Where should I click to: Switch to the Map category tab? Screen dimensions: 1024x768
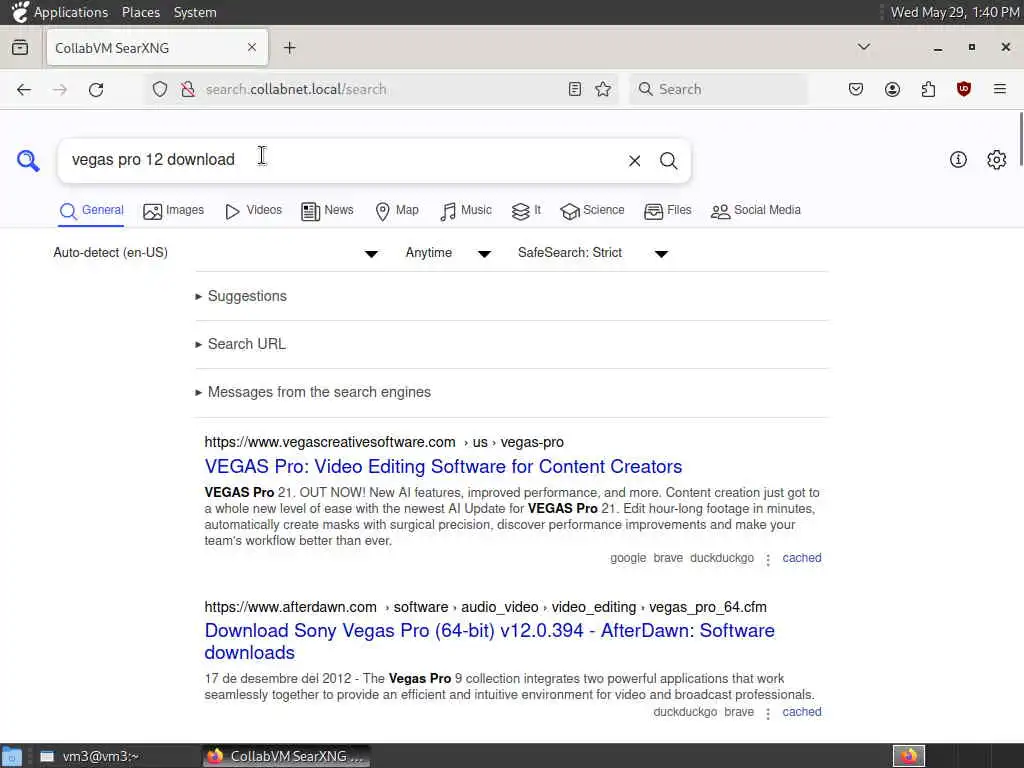pos(397,210)
